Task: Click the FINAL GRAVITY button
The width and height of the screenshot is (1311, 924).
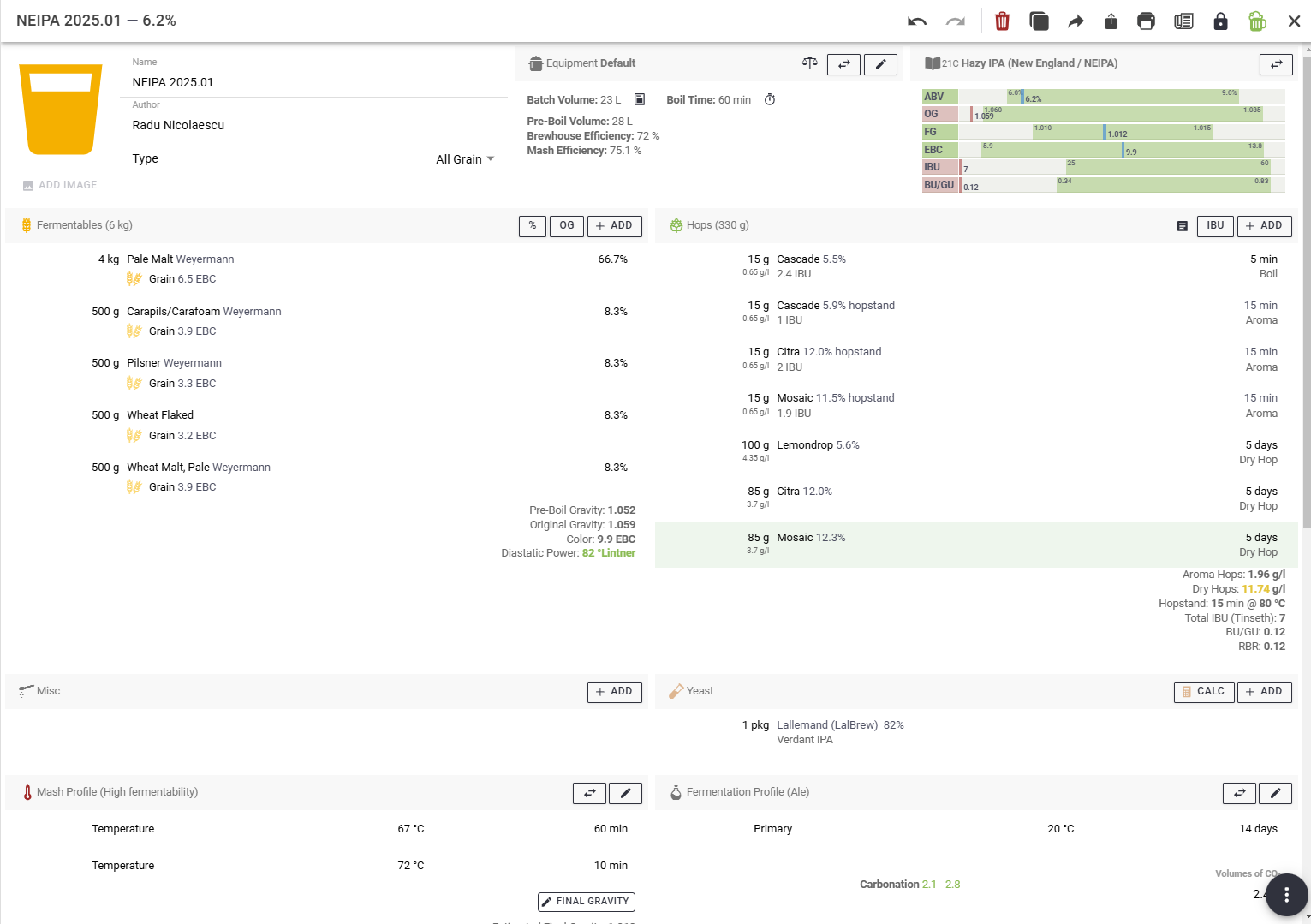Action: tap(586, 902)
